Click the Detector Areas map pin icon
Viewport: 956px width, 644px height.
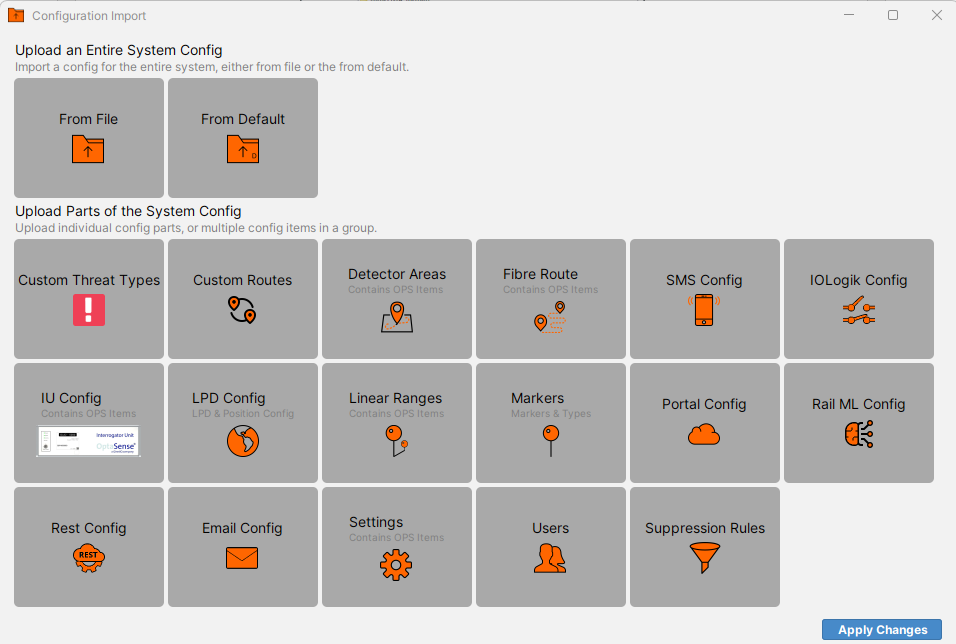(397, 316)
